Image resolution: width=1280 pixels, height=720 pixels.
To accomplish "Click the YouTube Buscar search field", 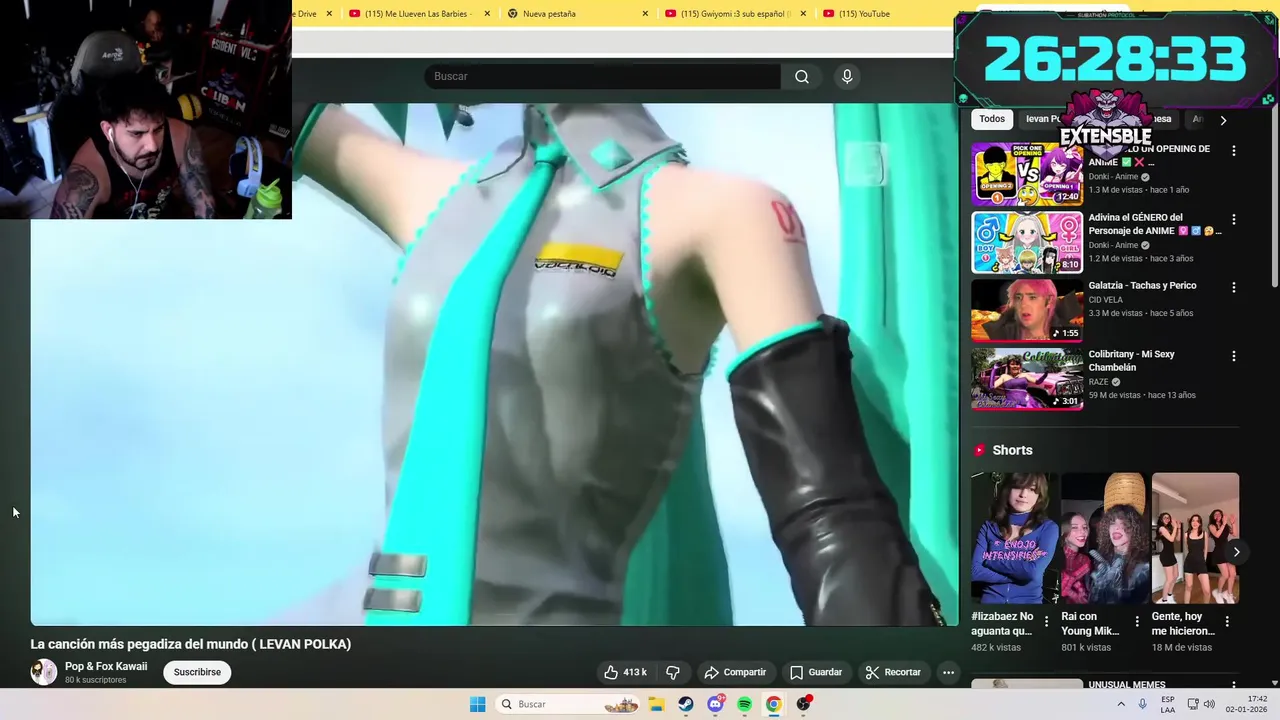I will [603, 77].
